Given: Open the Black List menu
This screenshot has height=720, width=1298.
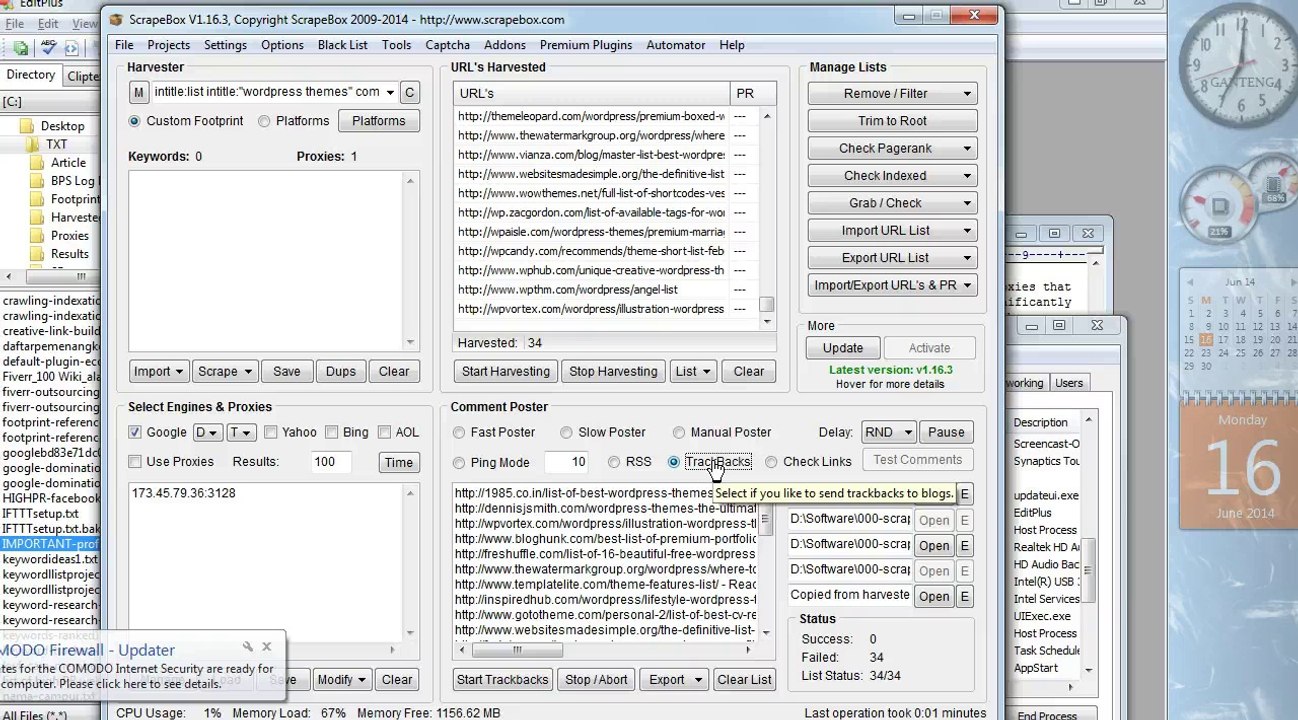Looking at the screenshot, I should [342, 45].
